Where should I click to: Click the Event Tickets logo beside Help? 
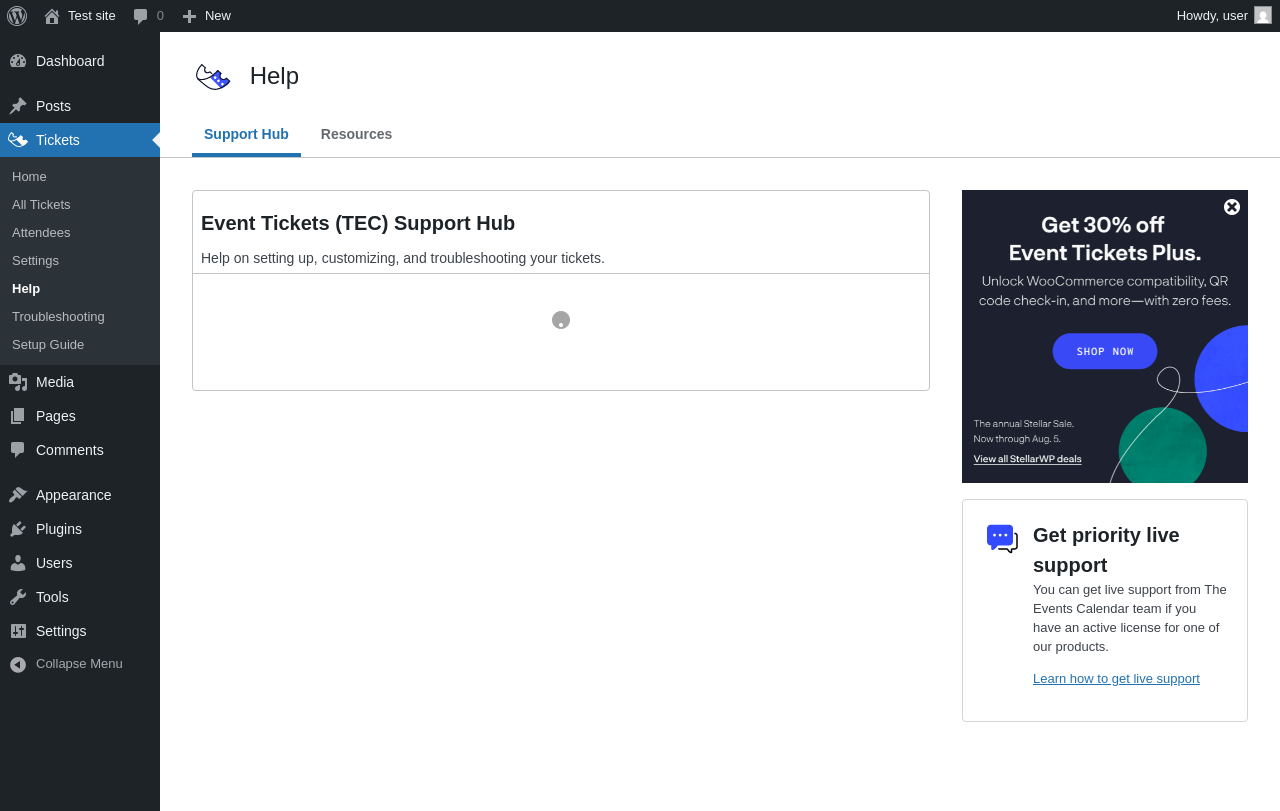(213, 77)
